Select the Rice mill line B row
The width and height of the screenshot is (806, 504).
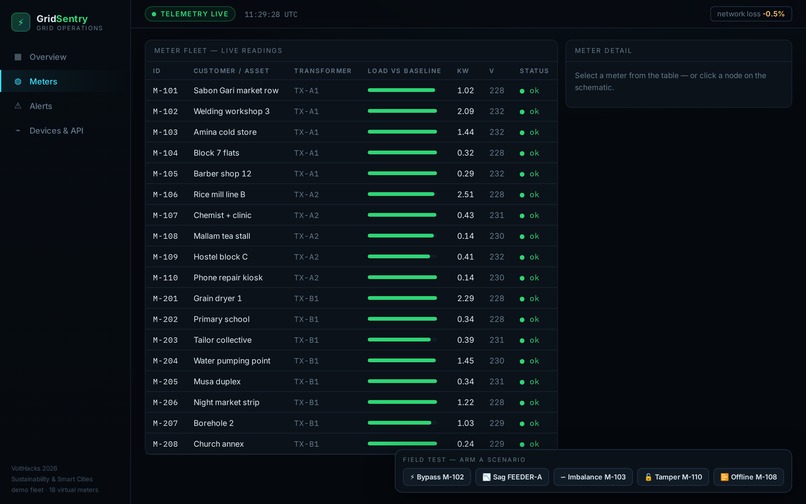click(351, 194)
